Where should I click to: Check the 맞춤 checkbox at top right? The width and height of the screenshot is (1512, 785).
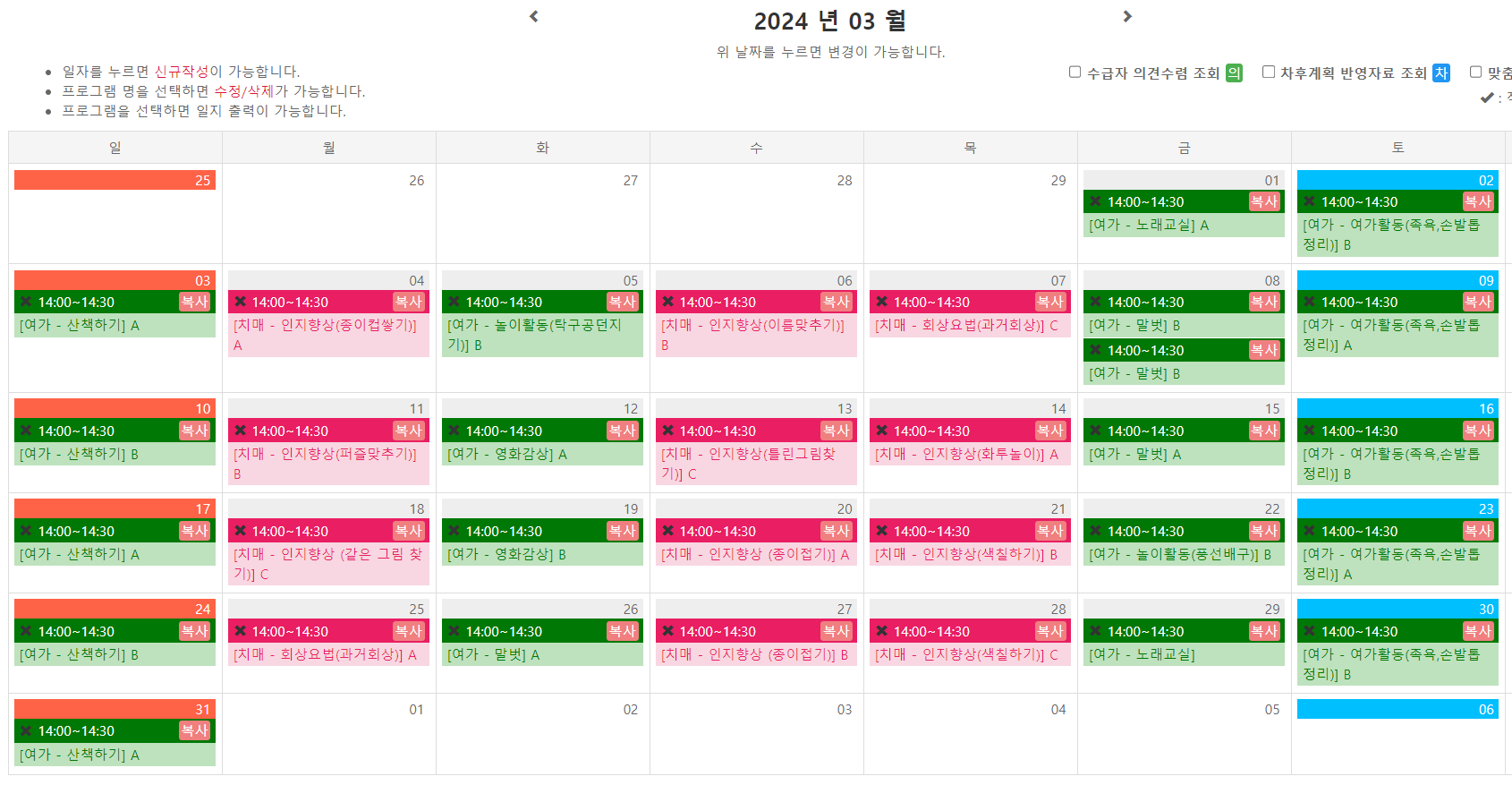click(1476, 72)
